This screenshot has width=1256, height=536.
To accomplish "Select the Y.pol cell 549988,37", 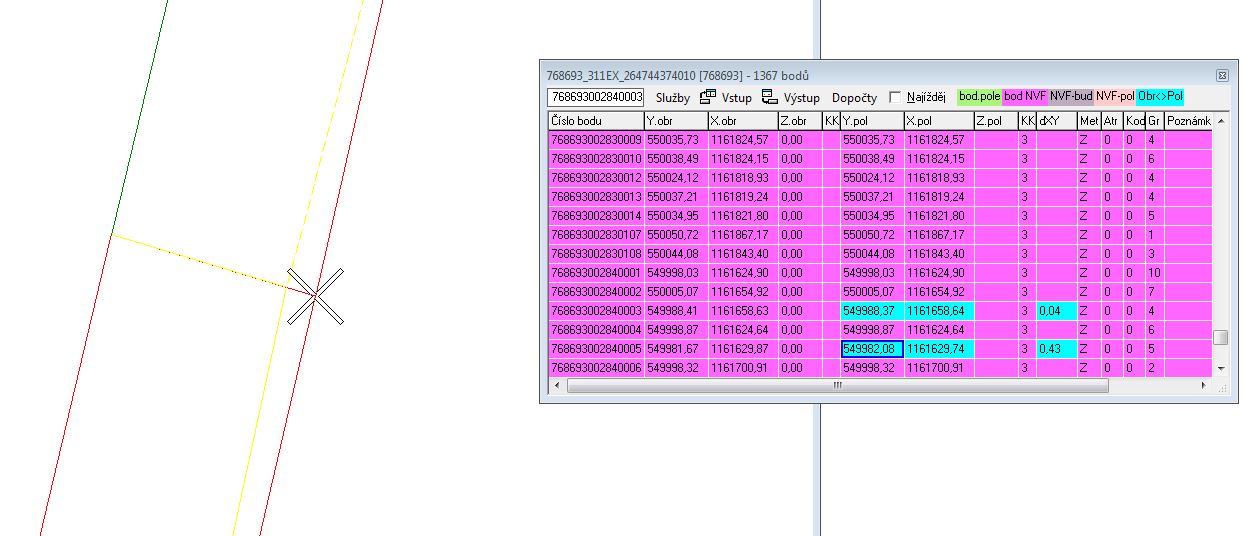I will coord(870,311).
